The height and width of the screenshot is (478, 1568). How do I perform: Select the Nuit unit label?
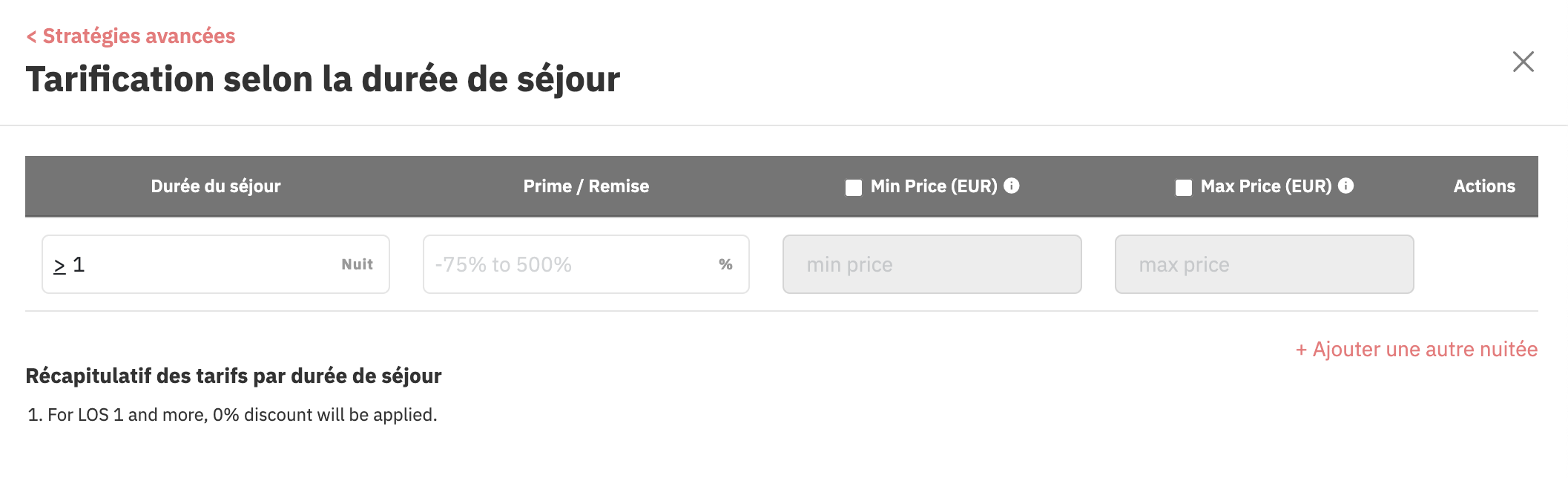(x=357, y=264)
